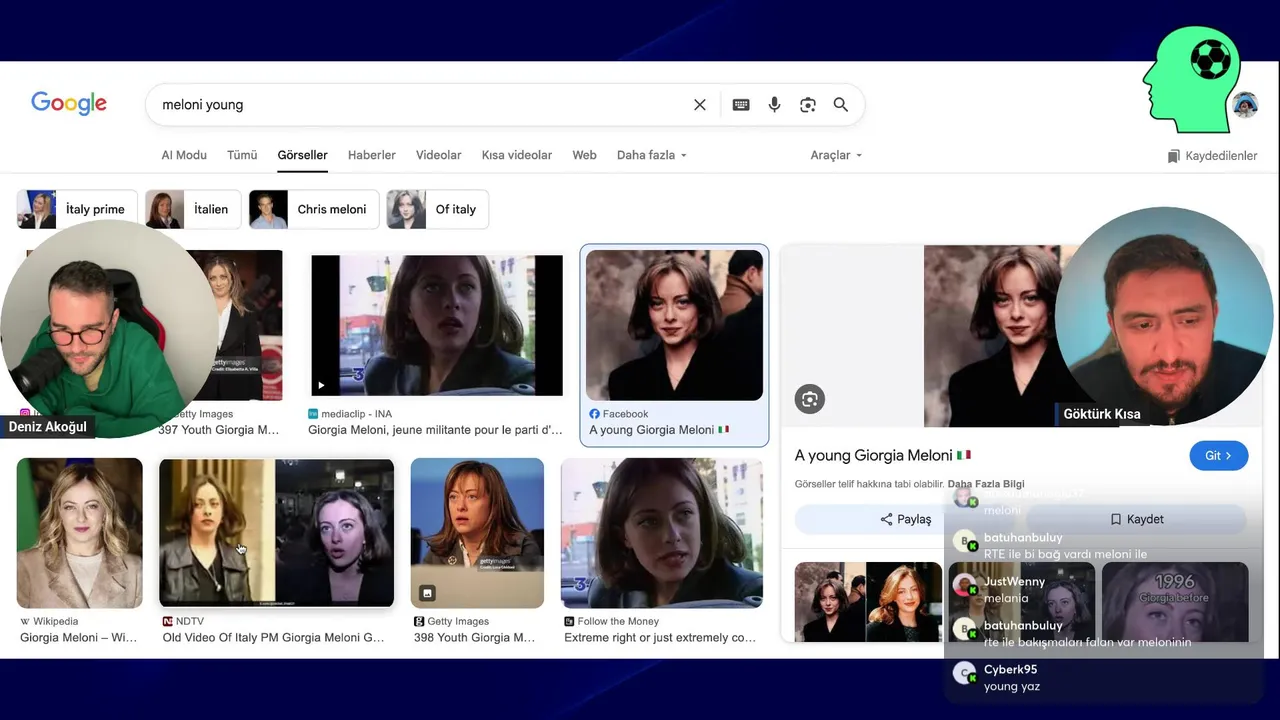Open Facebook A young Giorgia Meloni thumbnail
The width and height of the screenshot is (1280, 720).
pyautogui.click(x=674, y=325)
